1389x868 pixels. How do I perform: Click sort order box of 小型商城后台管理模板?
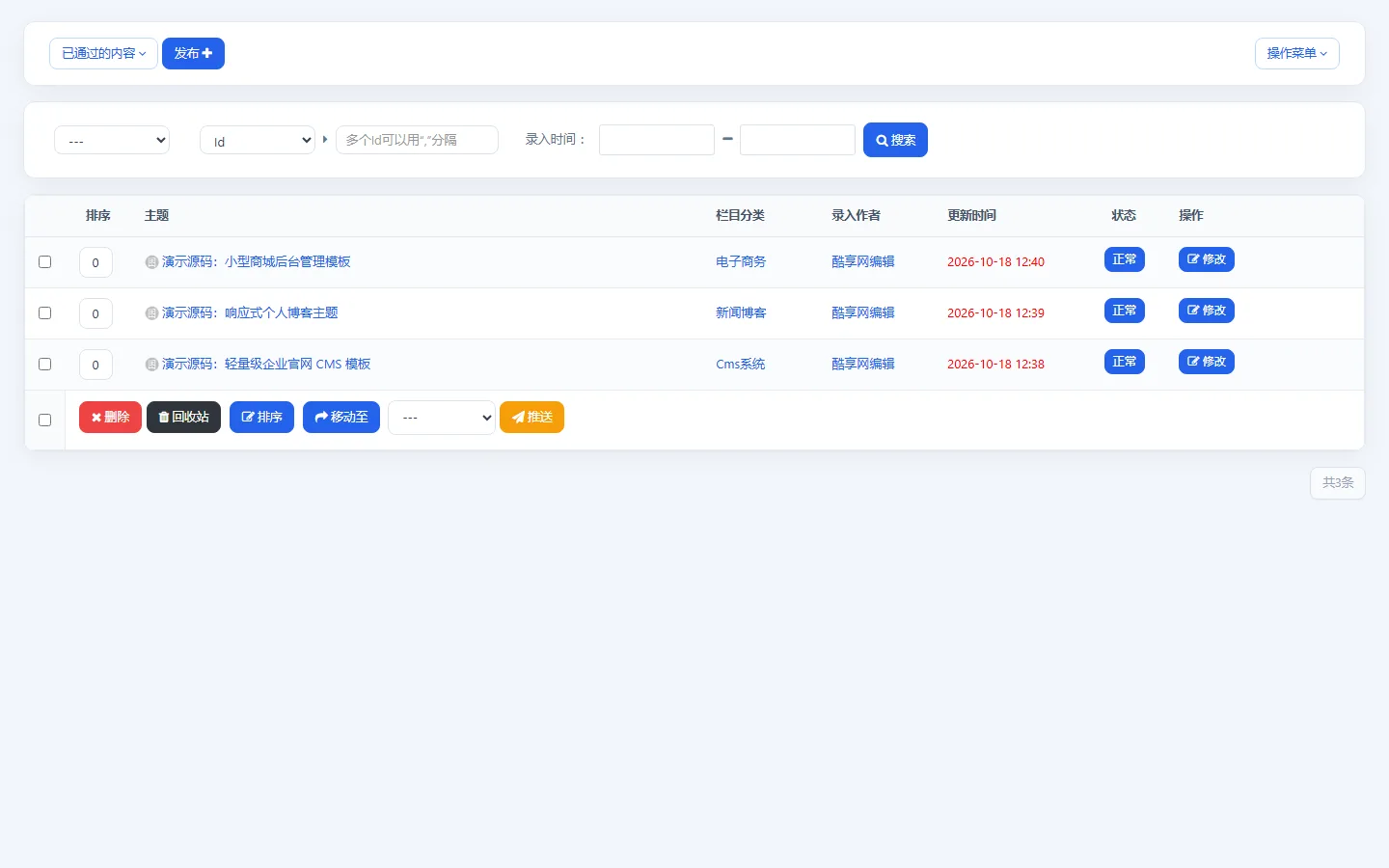click(95, 262)
